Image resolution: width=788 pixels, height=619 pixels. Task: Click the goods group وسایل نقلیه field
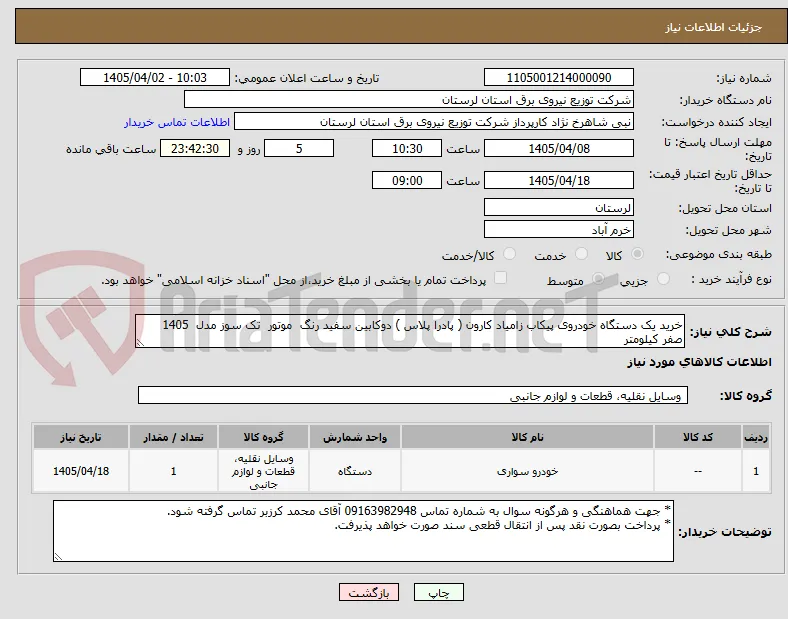(x=413, y=395)
